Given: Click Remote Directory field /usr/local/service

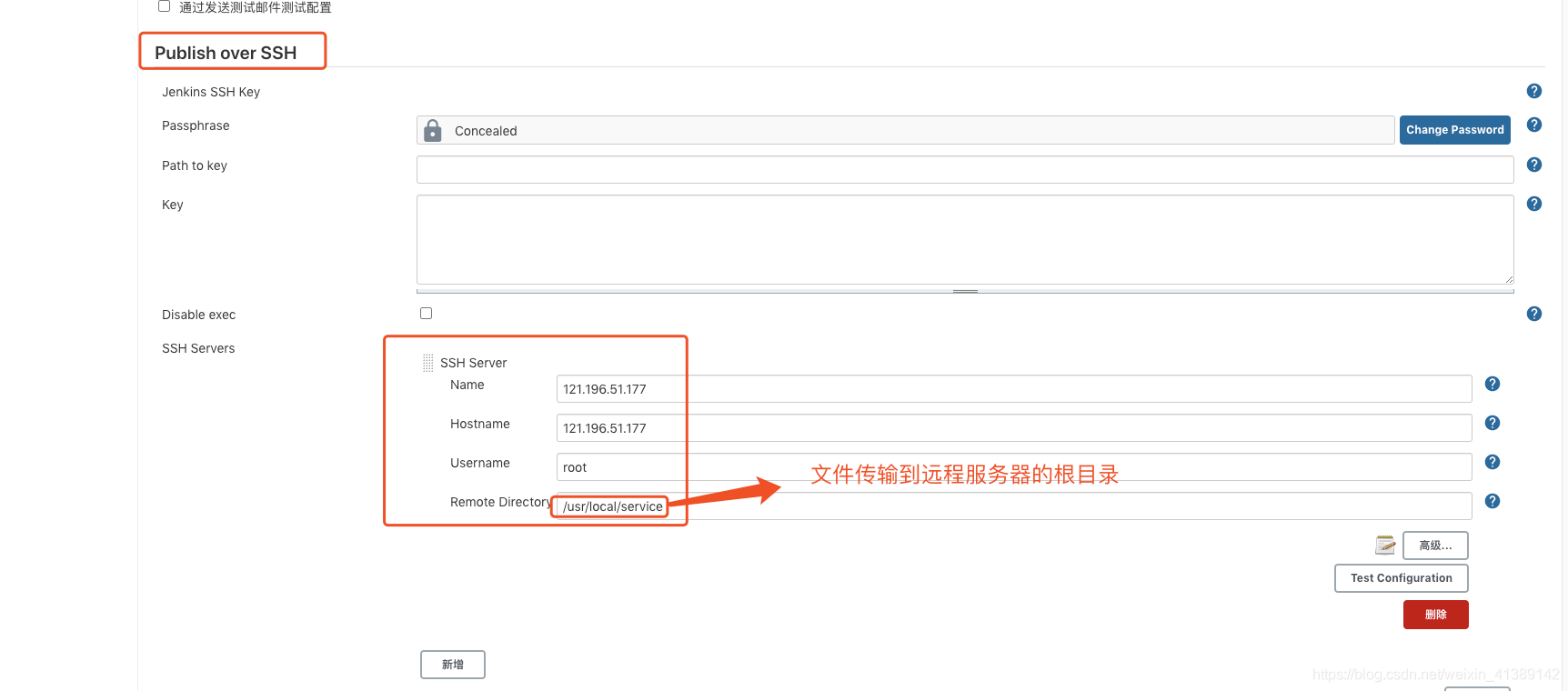Looking at the screenshot, I should (x=1014, y=506).
